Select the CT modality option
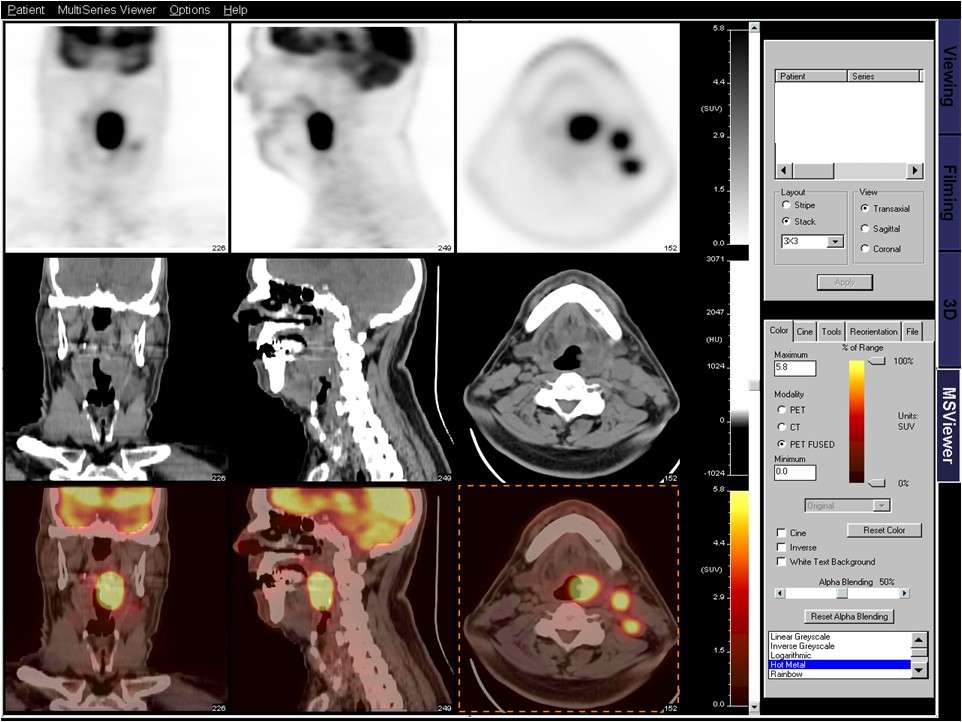This screenshot has width=962, height=722. 780,425
